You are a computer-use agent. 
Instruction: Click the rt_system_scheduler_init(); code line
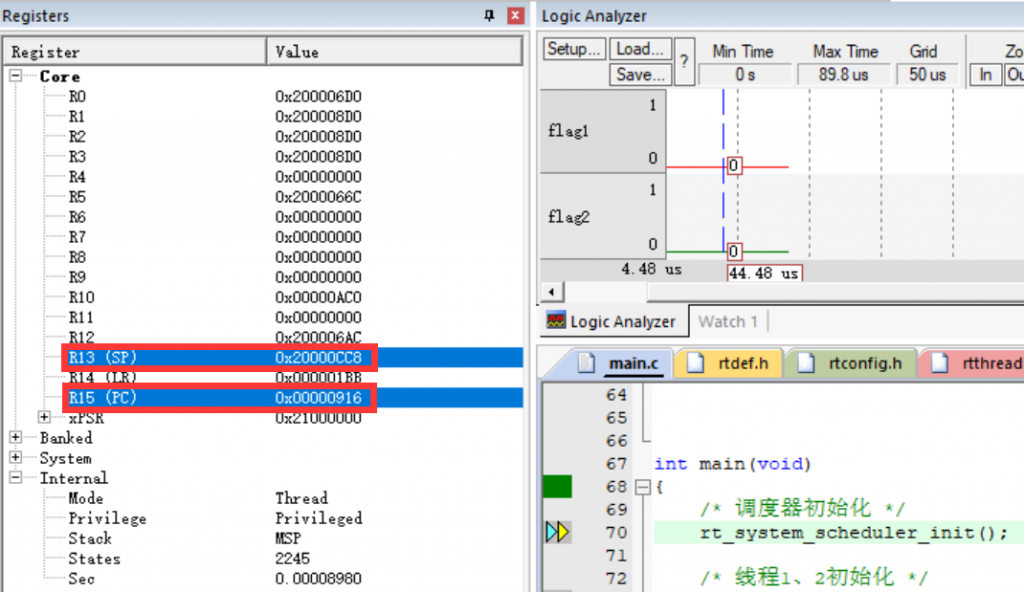point(854,533)
